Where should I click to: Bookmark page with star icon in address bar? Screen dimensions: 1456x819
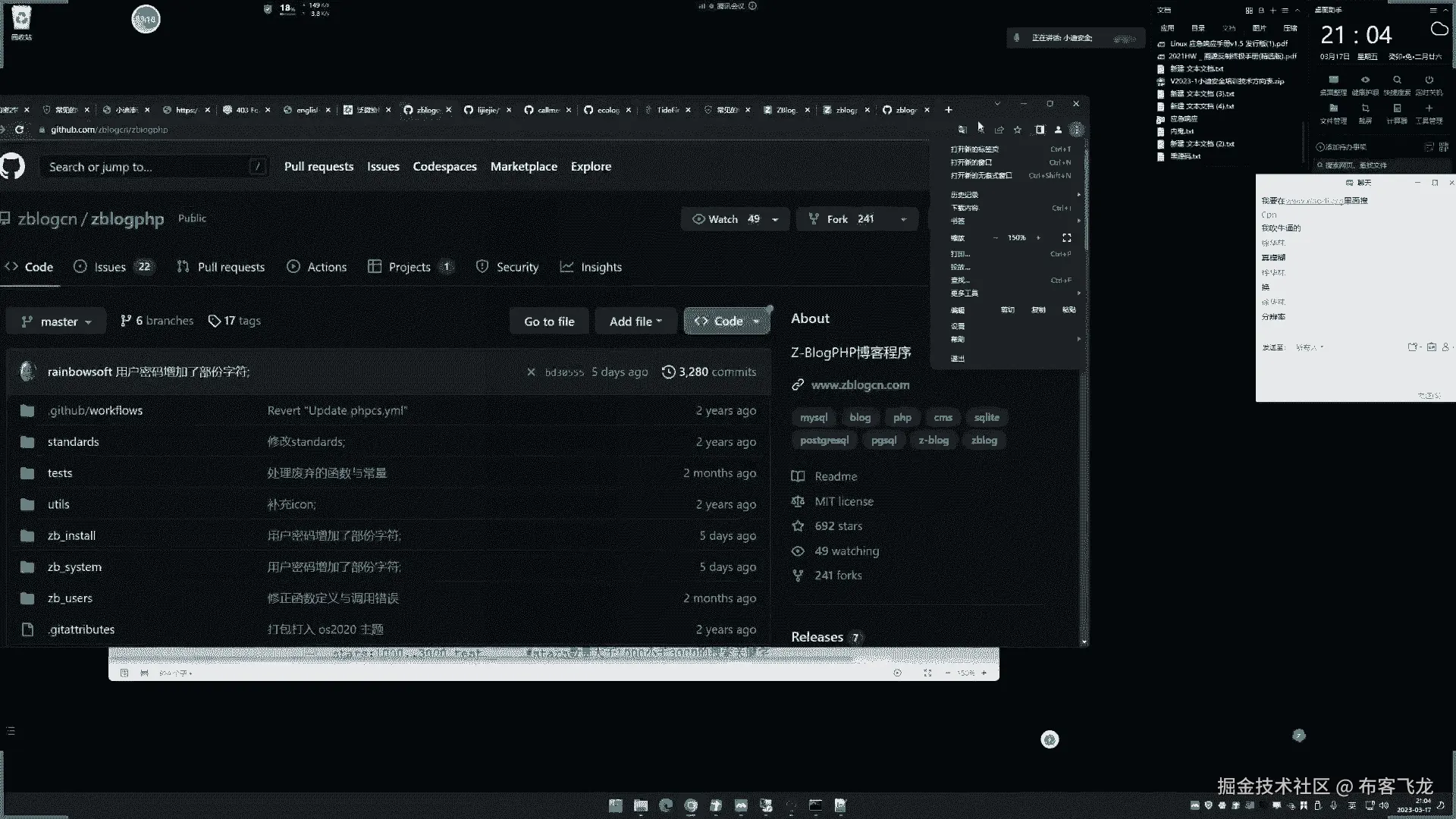click(x=1018, y=130)
